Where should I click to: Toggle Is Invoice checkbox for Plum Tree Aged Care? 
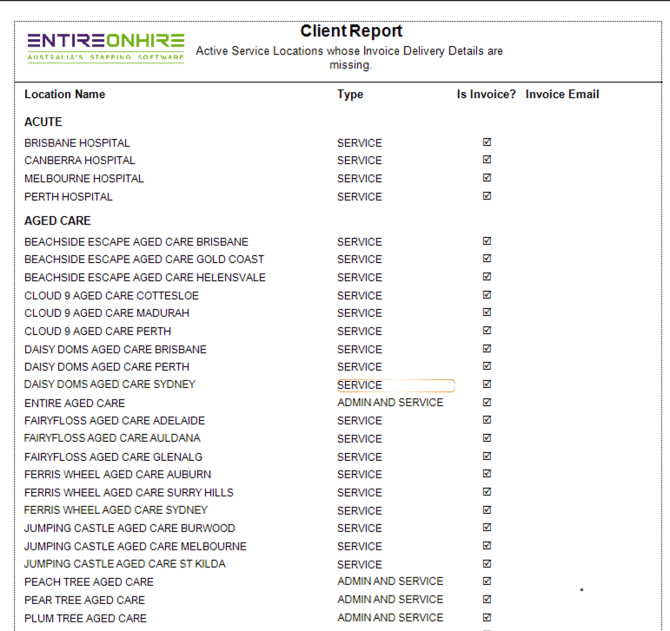487,618
